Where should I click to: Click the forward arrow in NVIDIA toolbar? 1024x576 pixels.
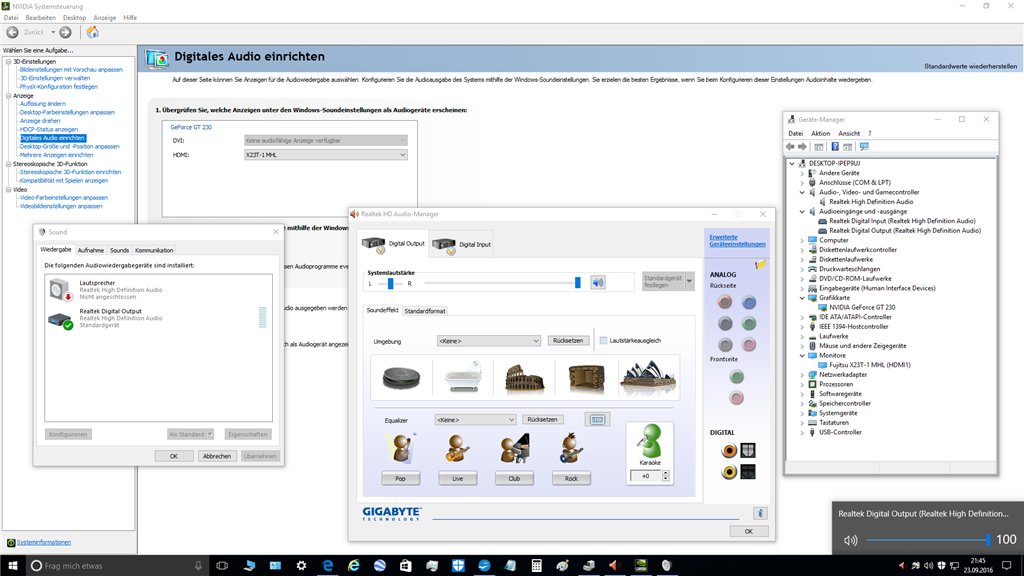[x=65, y=32]
